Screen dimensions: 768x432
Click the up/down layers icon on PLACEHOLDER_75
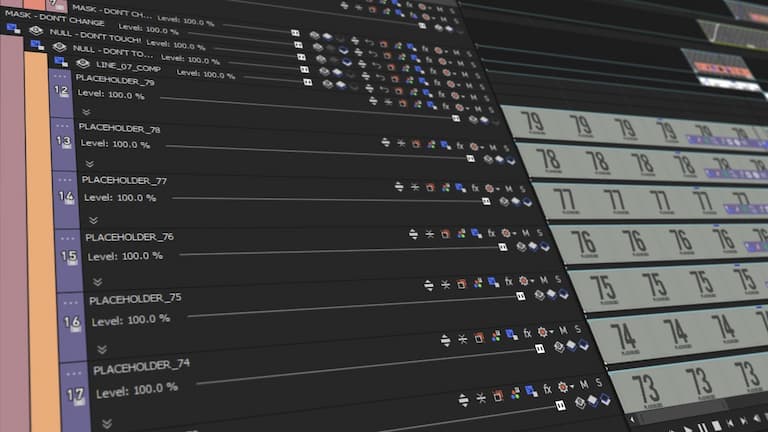tap(429, 286)
